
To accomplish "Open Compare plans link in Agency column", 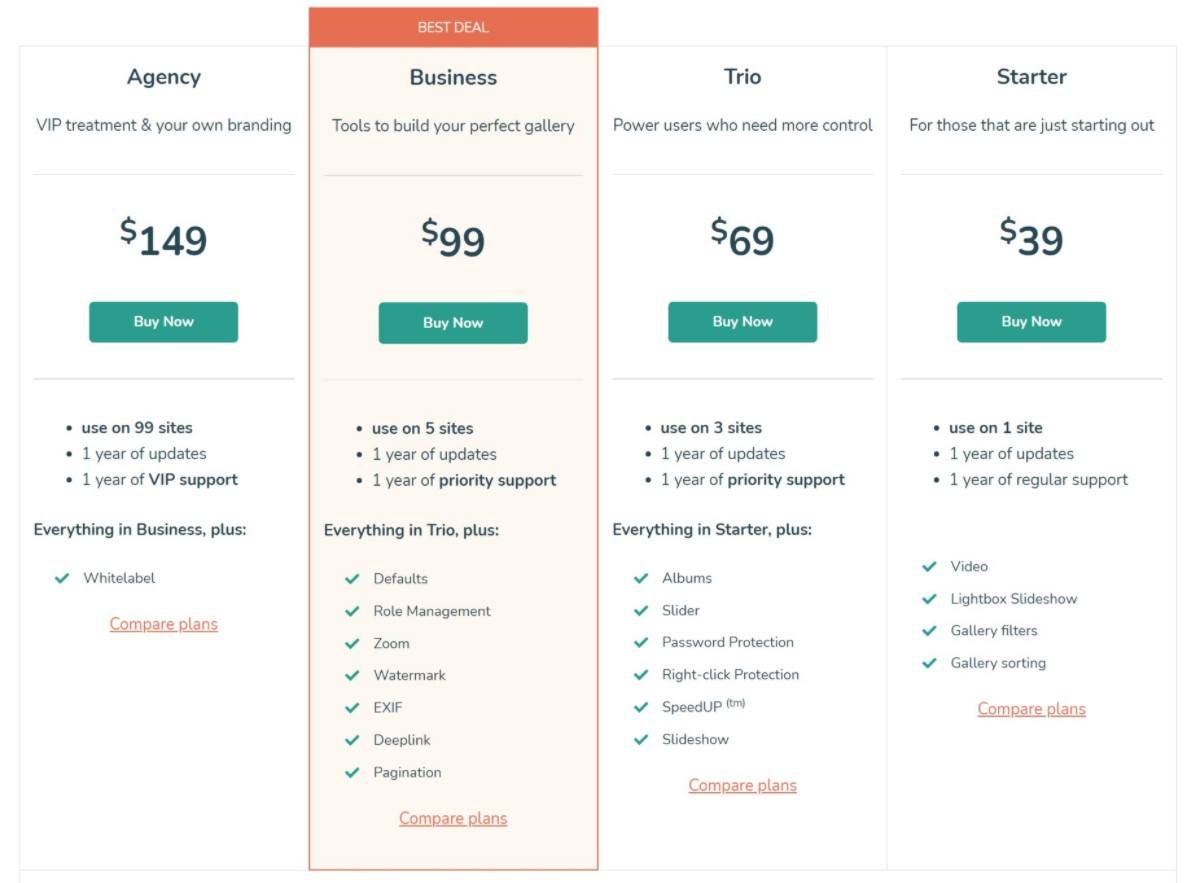I will pos(163,624).
